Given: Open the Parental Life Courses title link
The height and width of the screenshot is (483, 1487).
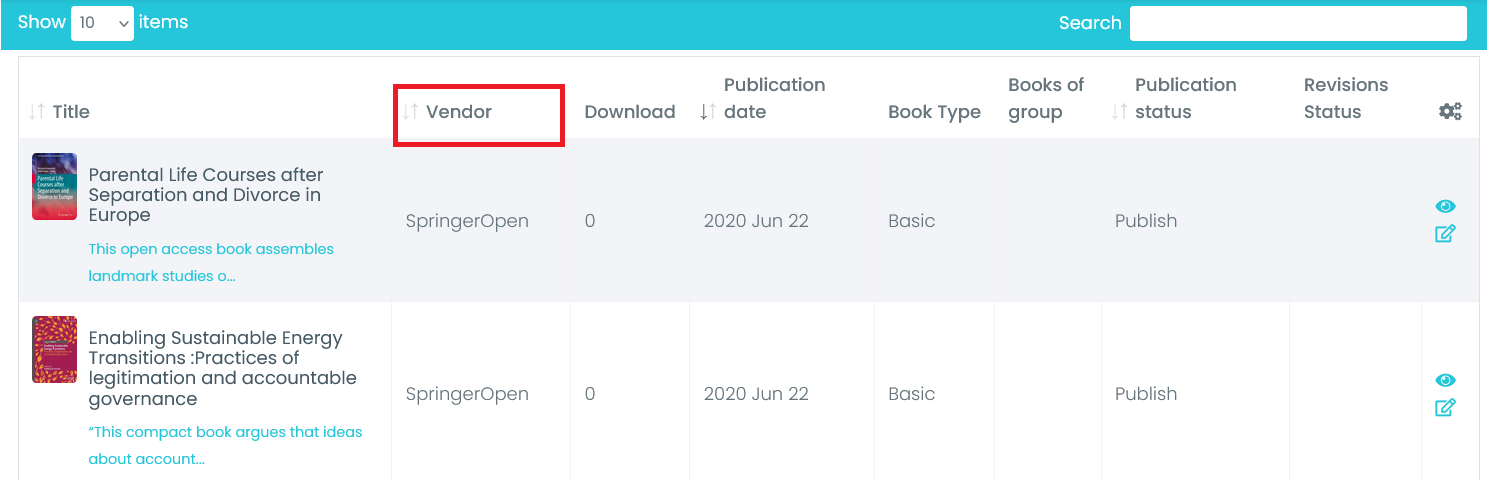Looking at the screenshot, I should point(205,195).
